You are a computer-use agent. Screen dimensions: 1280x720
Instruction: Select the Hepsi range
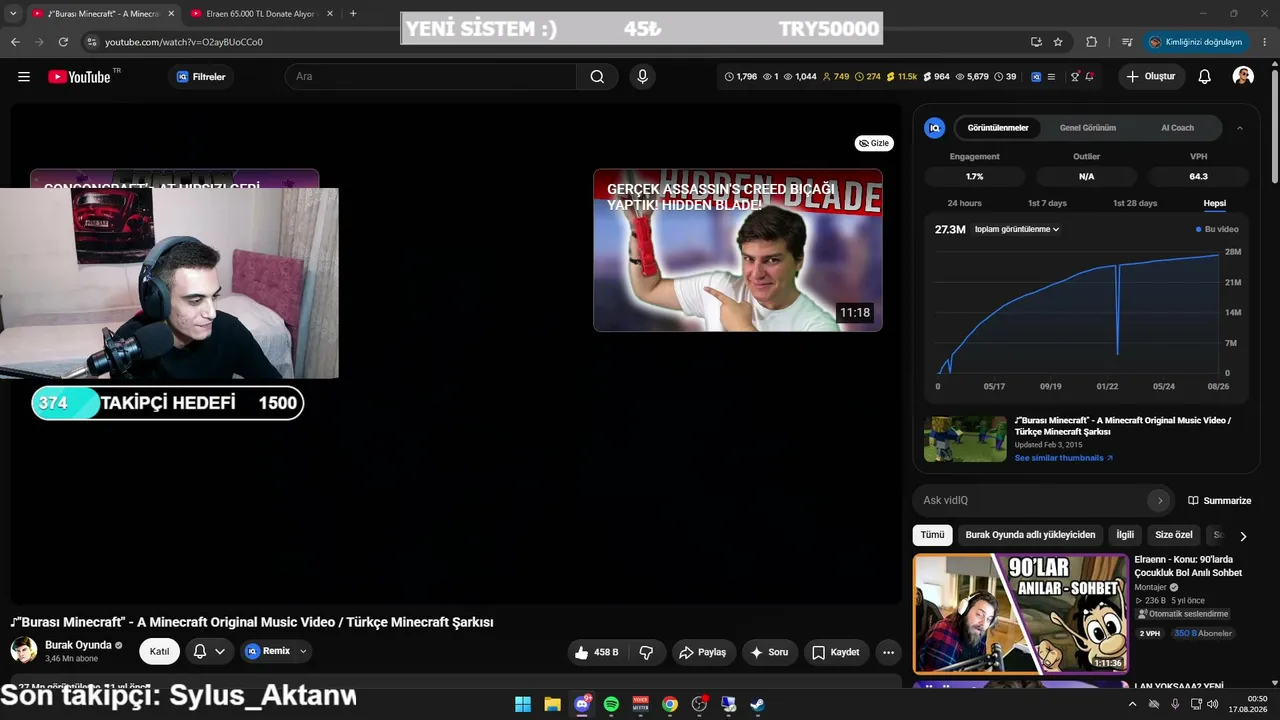point(1214,203)
